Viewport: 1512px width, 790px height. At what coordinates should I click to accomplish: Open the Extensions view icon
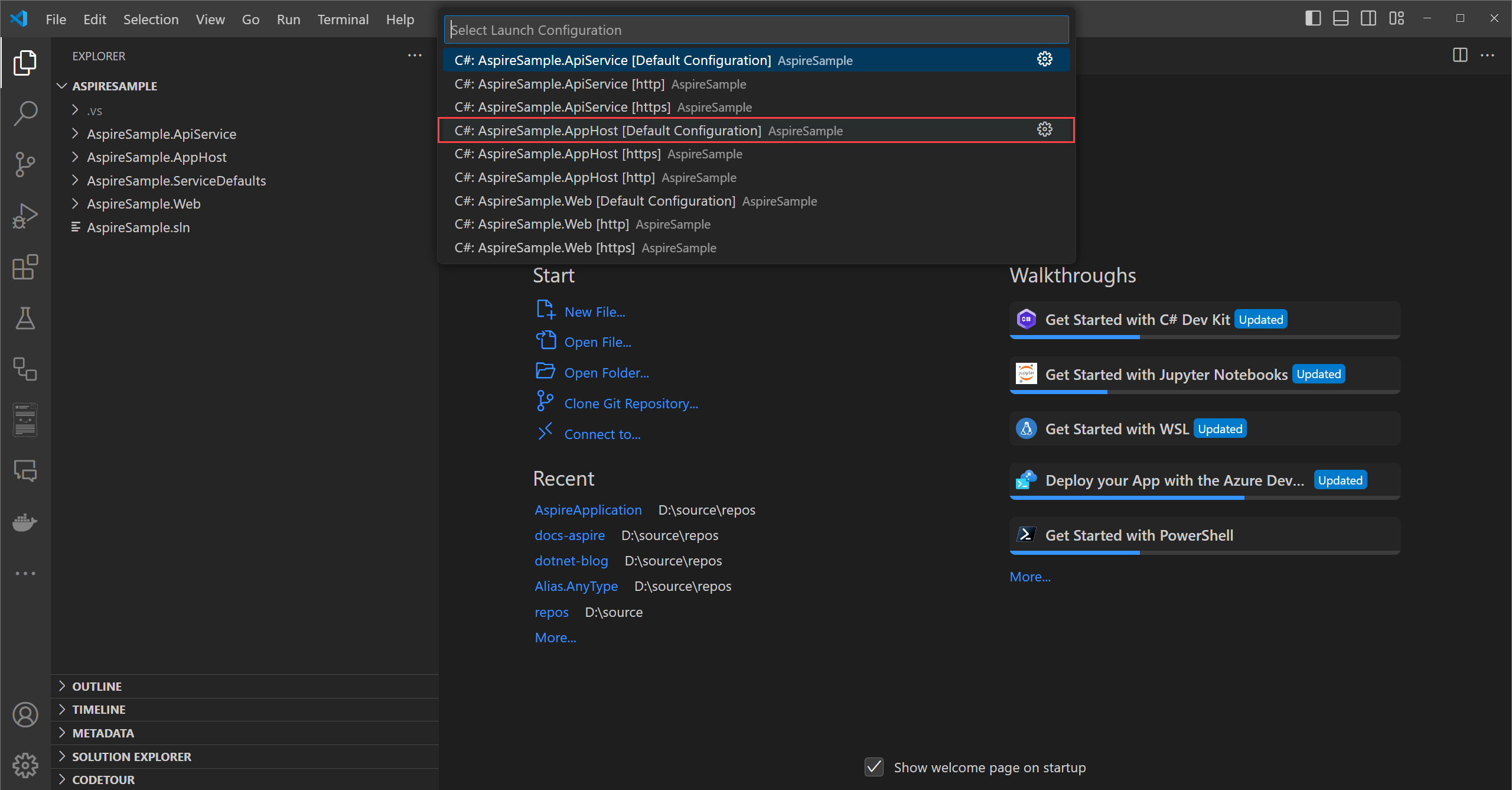[25, 268]
